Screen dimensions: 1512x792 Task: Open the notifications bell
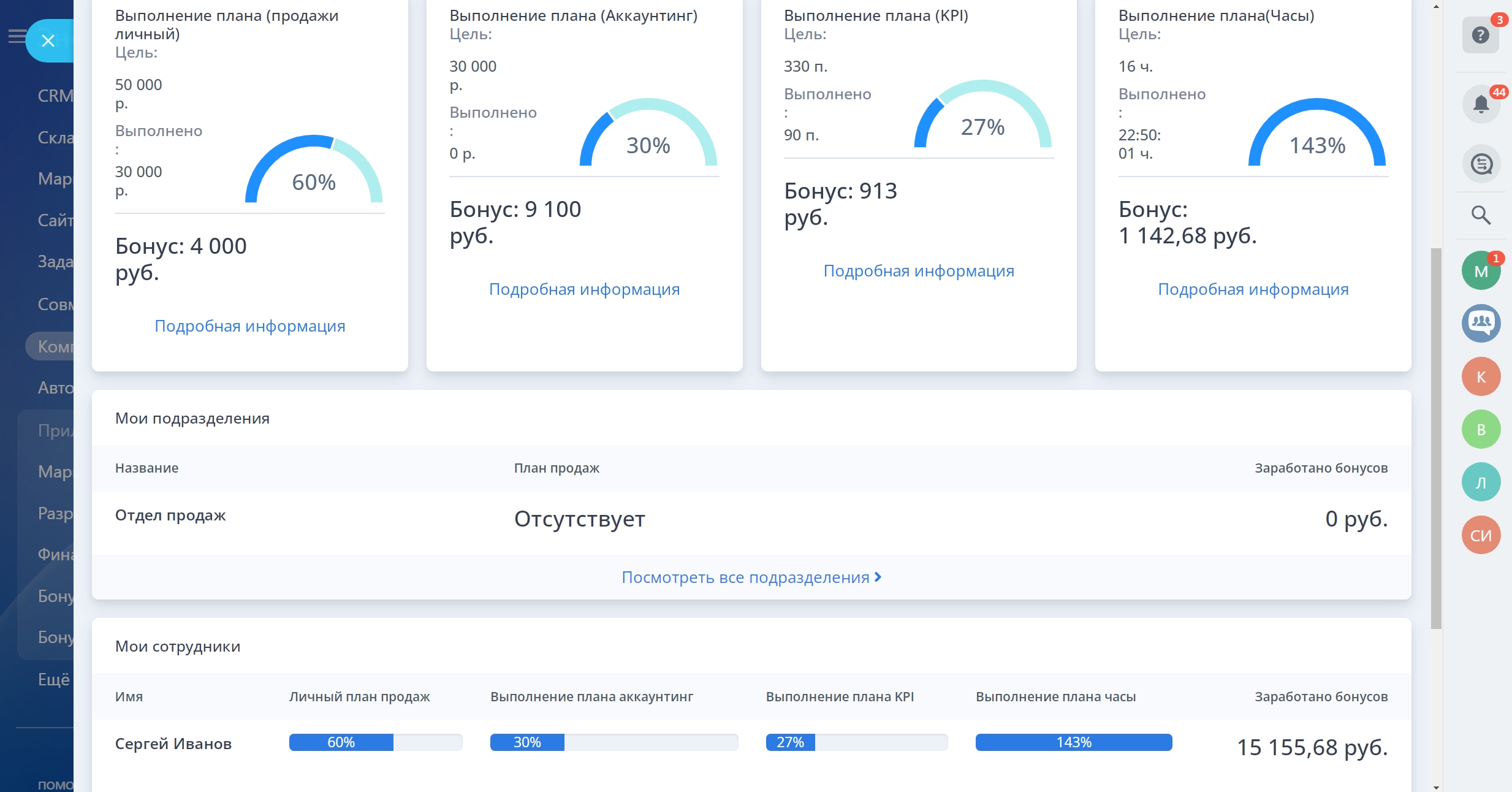(x=1481, y=104)
